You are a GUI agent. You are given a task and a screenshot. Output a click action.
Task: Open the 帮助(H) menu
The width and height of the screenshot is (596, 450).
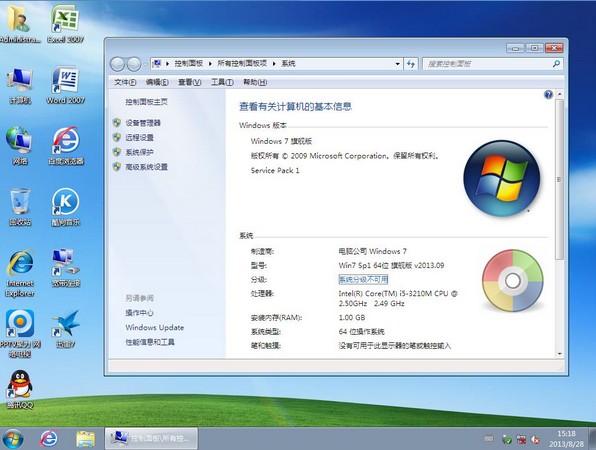click(255, 82)
